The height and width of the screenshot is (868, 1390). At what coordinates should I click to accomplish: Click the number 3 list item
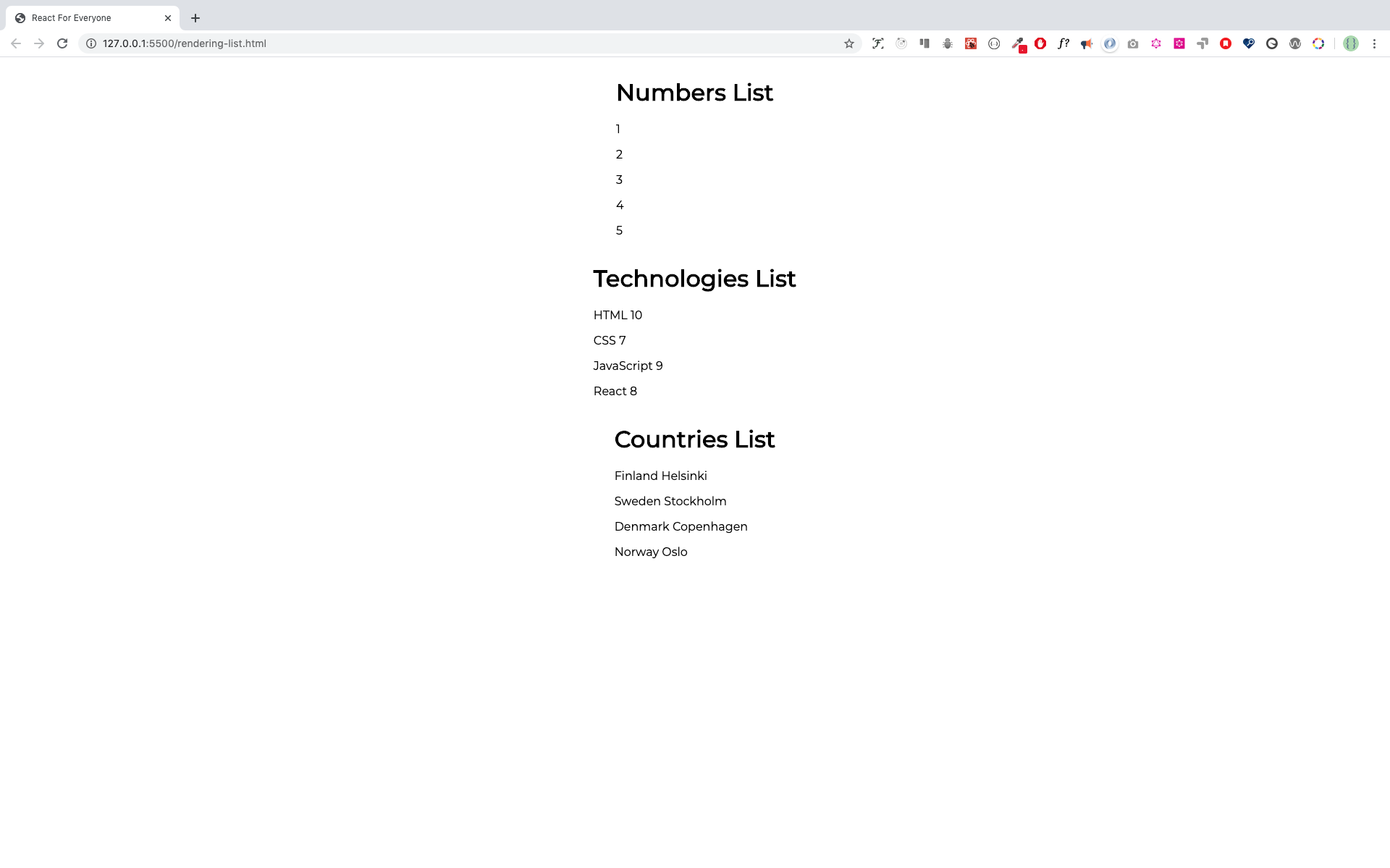(x=619, y=180)
